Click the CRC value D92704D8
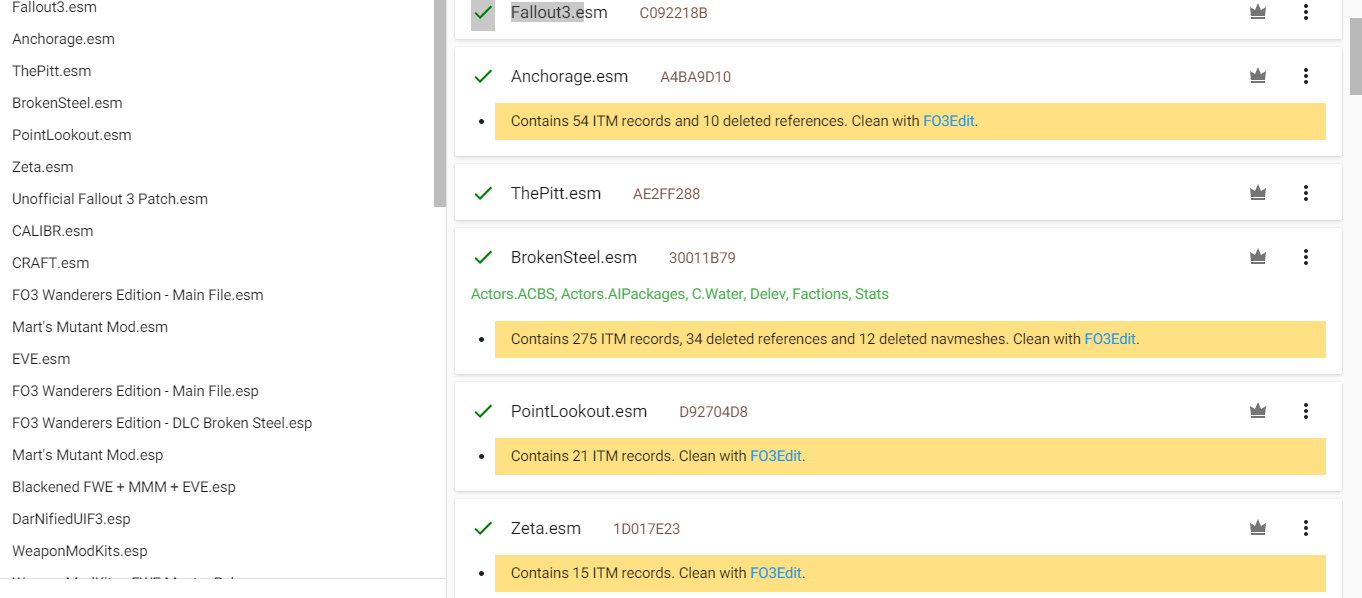The height and width of the screenshot is (598, 1362). point(713,412)
